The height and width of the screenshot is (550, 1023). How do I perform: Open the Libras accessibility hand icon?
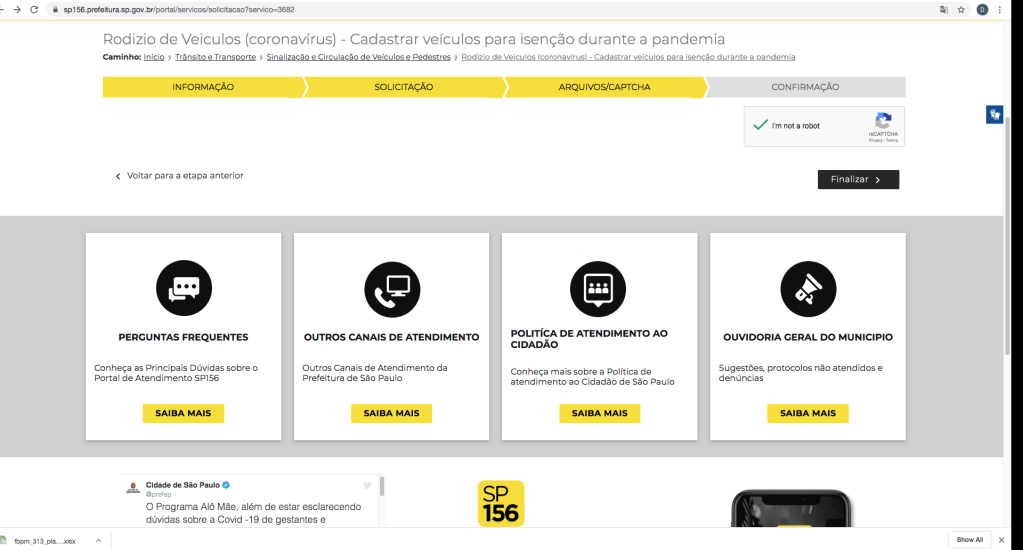pos(994,114)
